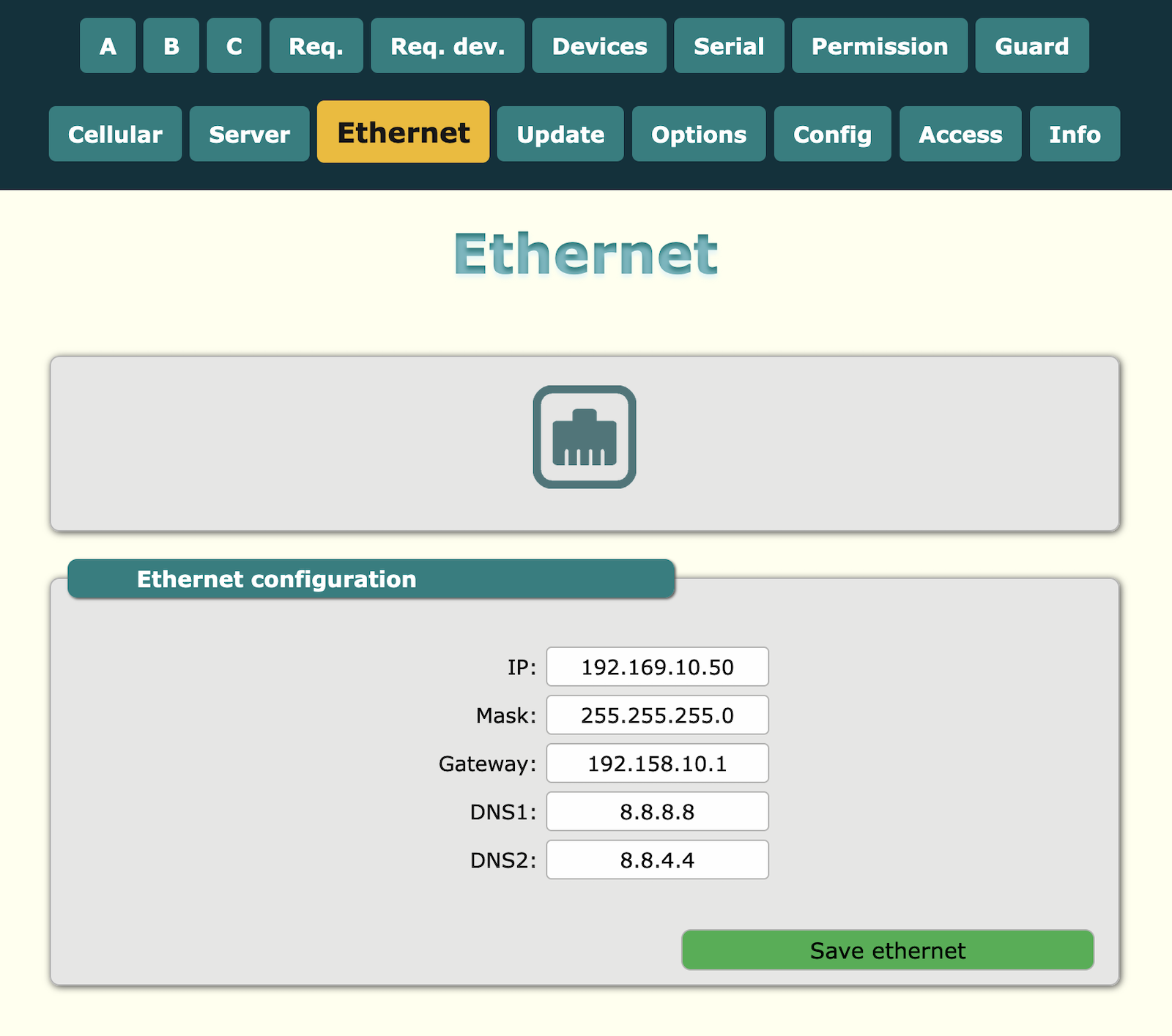Click the Ethernet page title
Viewport: 1172px width, 1036px height.
click(x=585, y=254)
